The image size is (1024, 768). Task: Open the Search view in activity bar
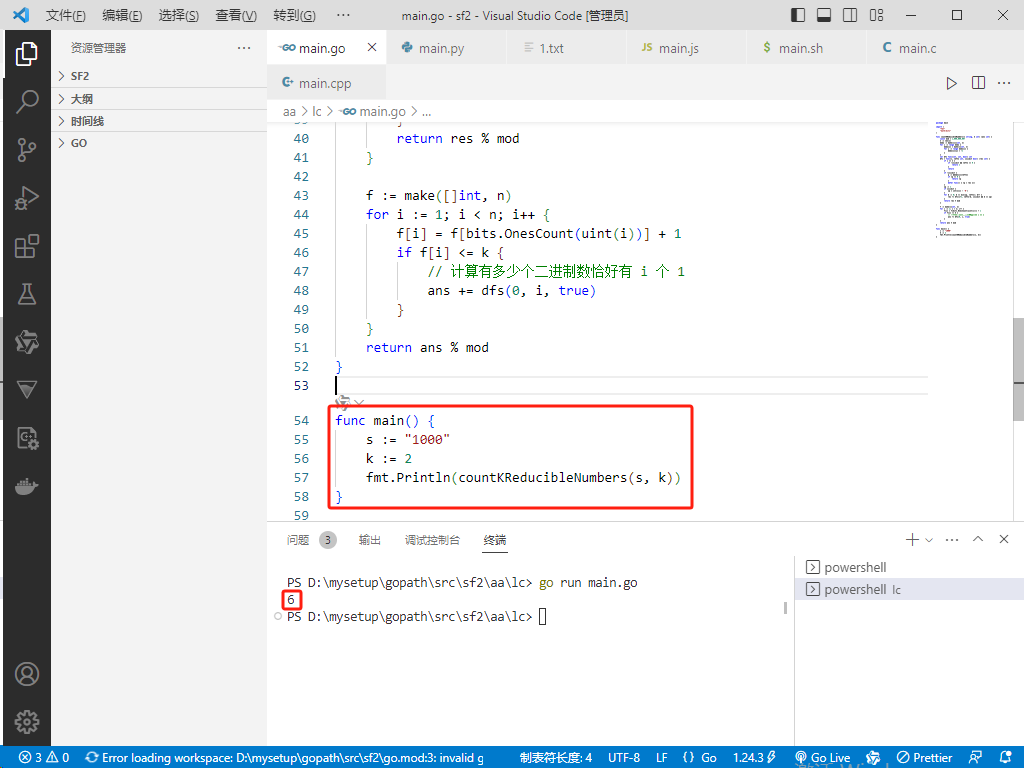27,102
